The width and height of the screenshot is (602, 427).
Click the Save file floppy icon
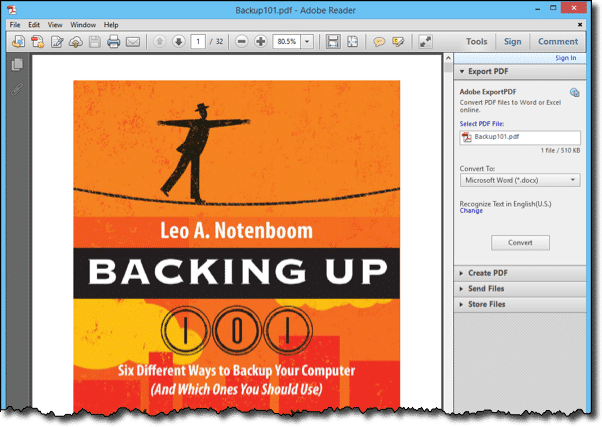94,41
